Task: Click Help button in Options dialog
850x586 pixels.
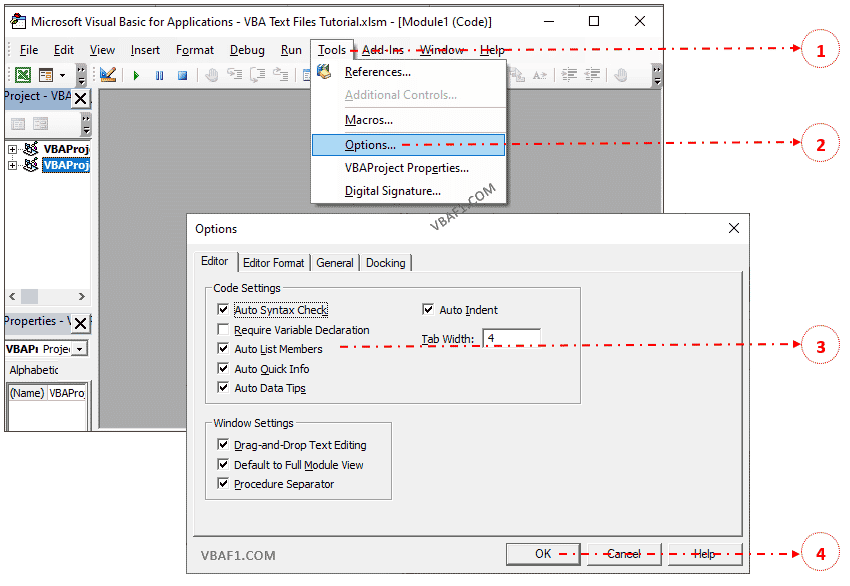Action: 705,554
